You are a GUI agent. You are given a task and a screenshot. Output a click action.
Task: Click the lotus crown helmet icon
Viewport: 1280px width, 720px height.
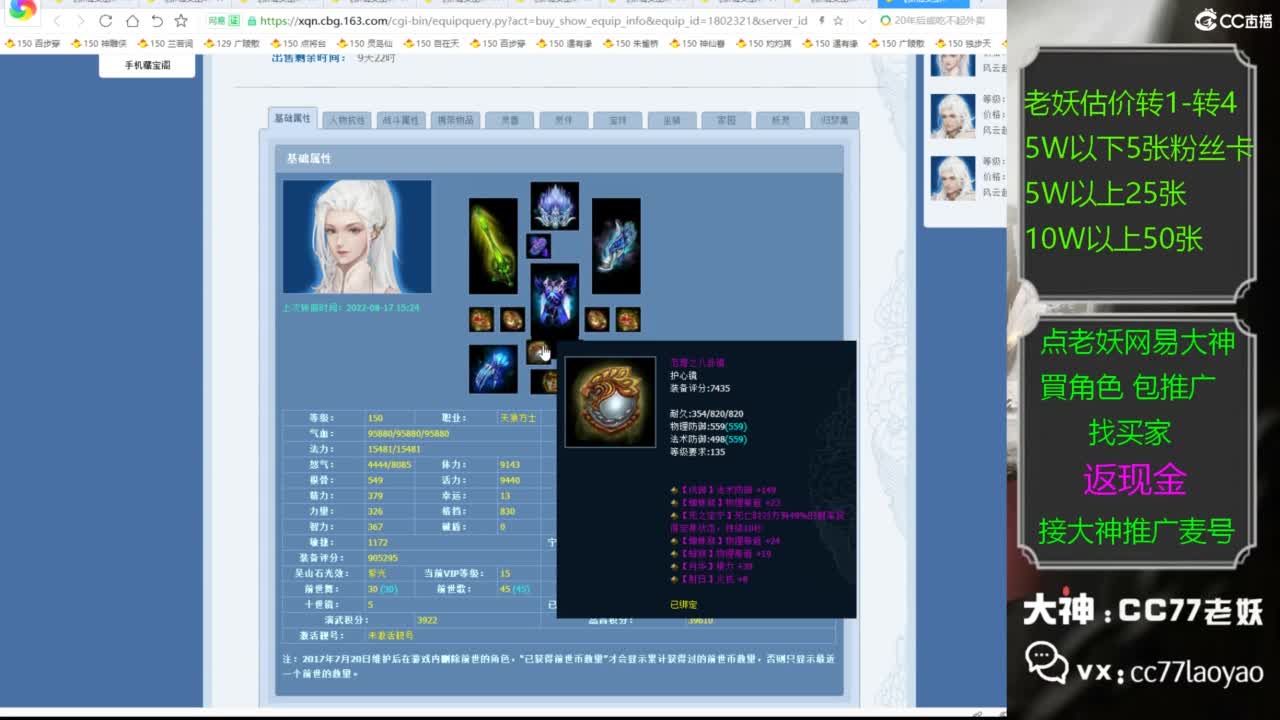555,206
